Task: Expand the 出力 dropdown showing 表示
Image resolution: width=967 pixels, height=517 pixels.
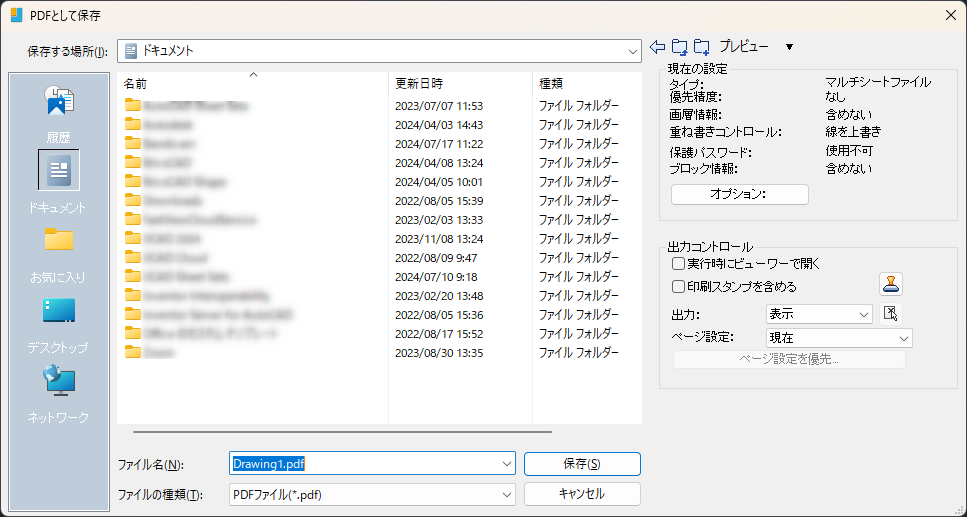Action: [864, 315]
